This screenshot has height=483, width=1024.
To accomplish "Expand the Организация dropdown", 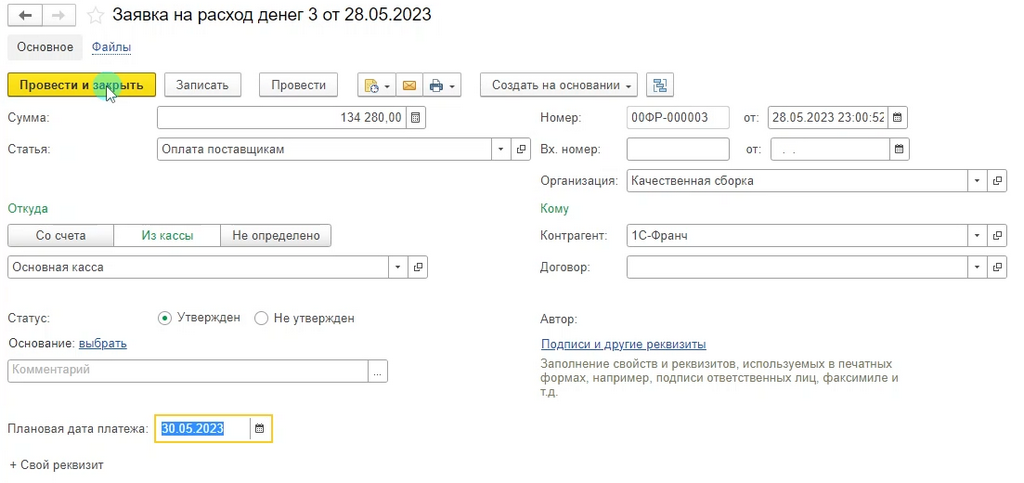I will pyautogui.click(x=978, y=181).
